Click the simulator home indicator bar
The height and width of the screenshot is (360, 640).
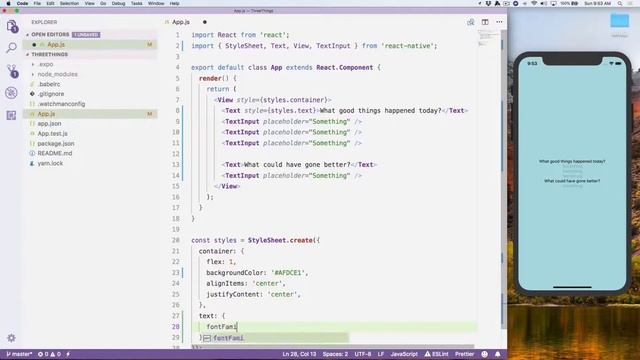tap(572, 287)
